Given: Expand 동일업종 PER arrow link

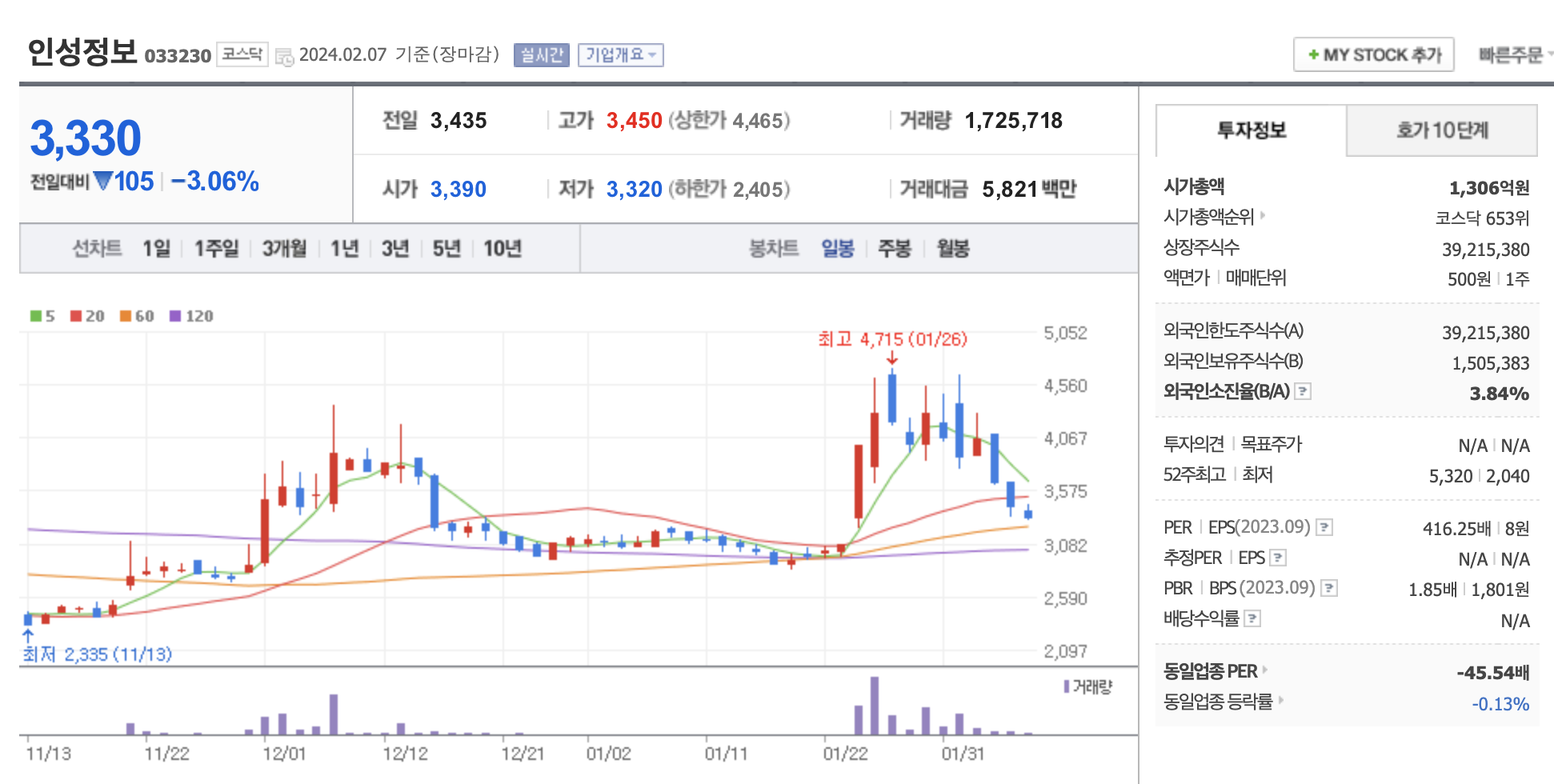Looking at the screenshot, I should 1265,670.
